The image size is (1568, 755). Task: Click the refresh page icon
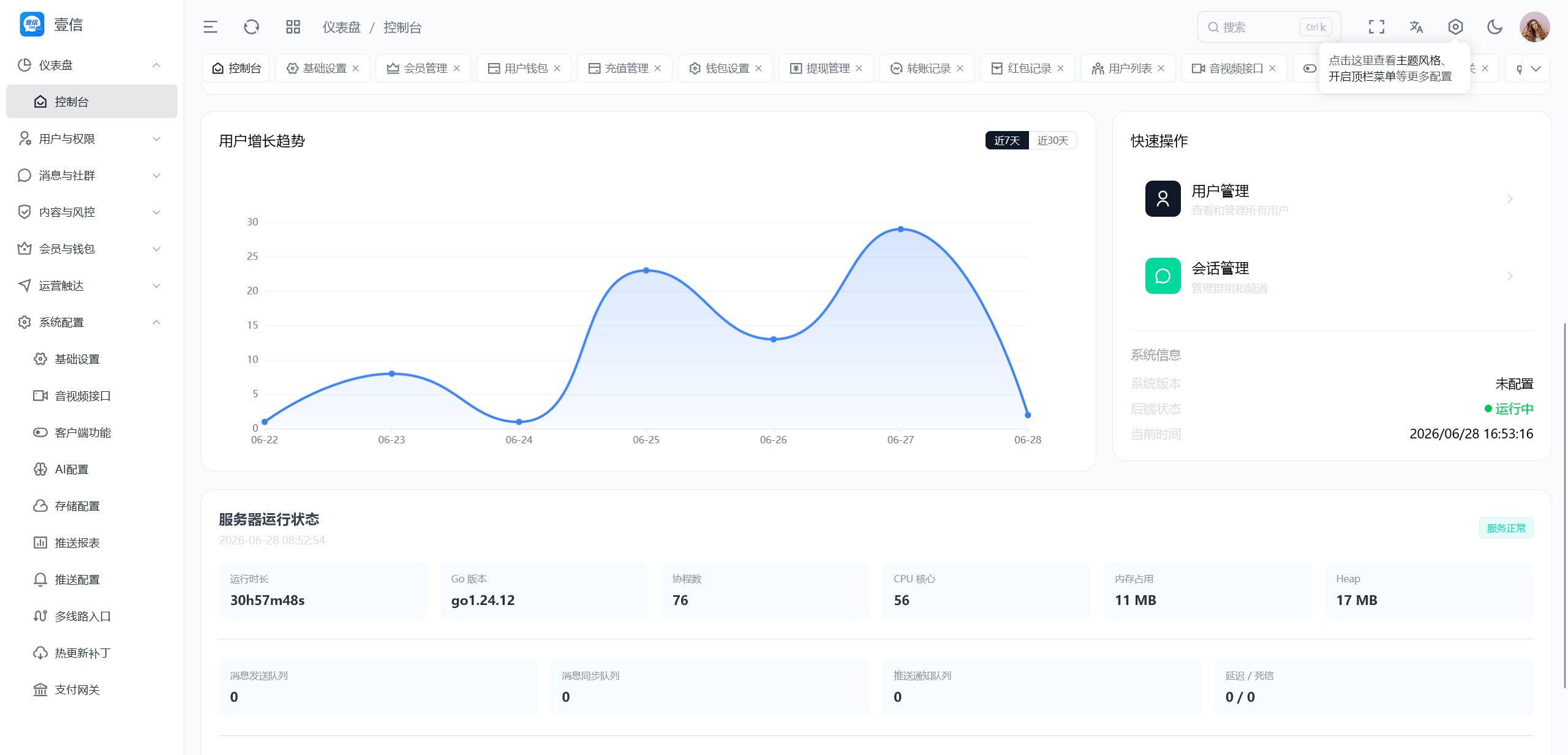point(251,27)
